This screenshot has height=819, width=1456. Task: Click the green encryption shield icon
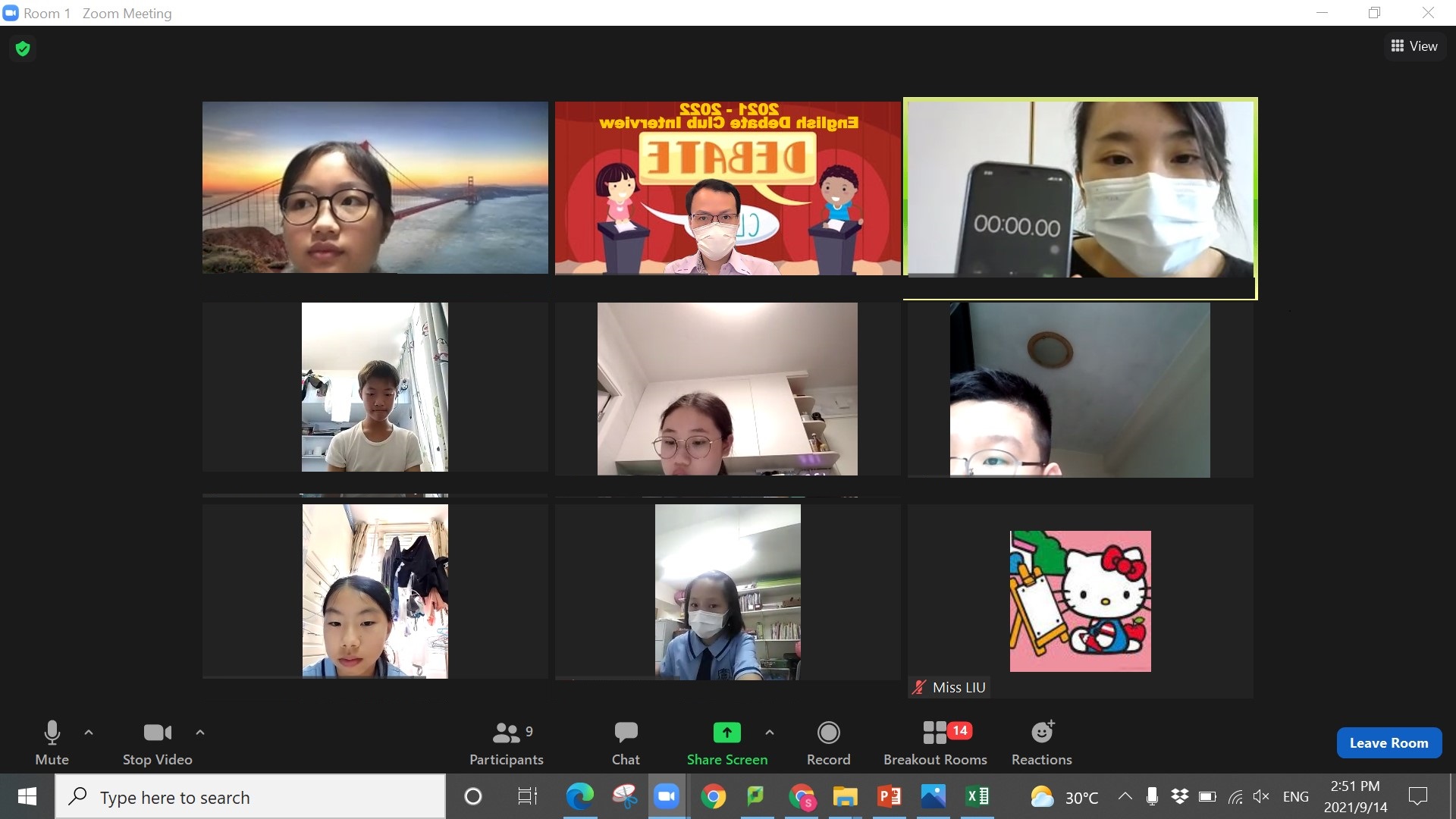23,49
